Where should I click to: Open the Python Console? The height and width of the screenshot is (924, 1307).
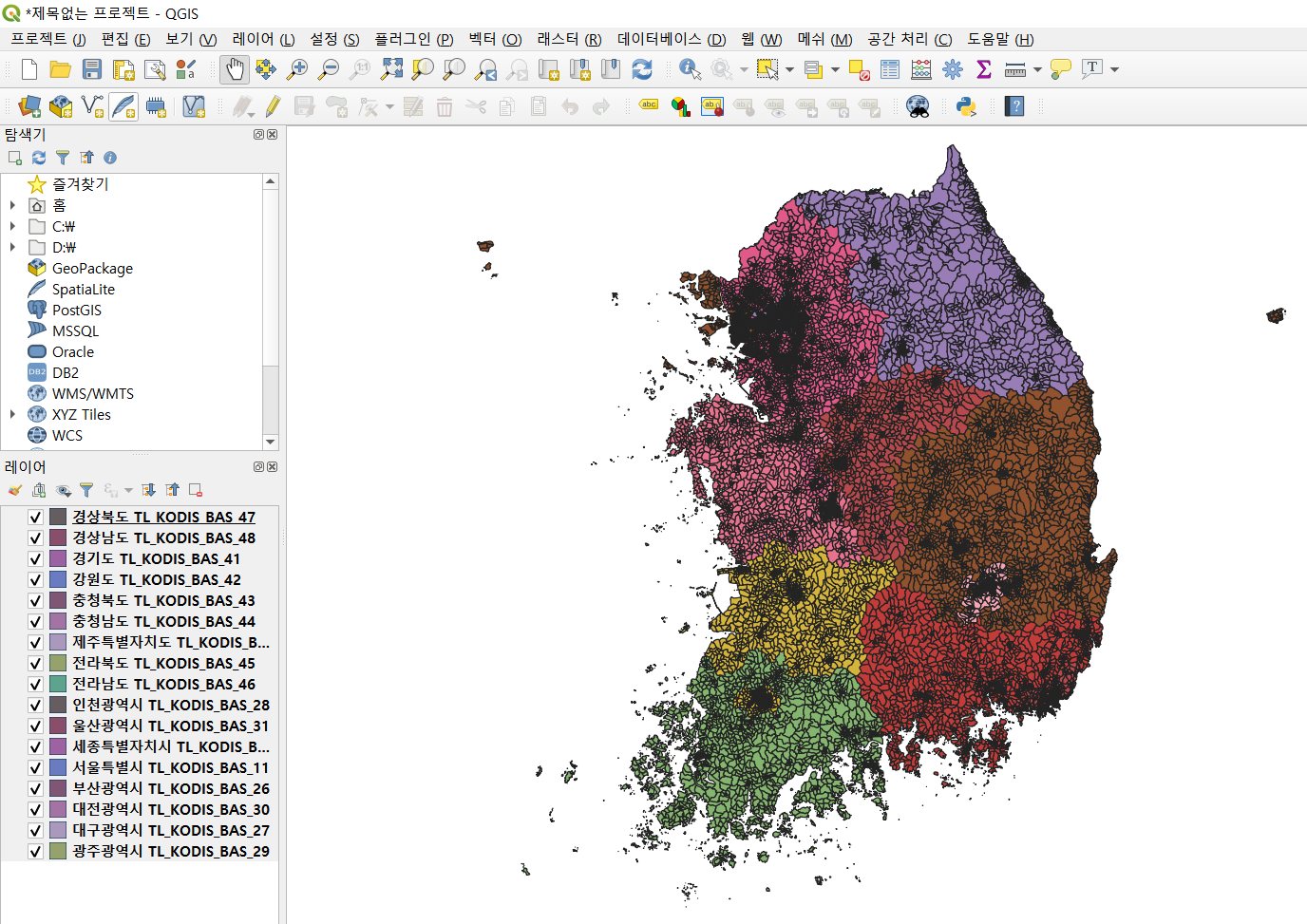click(967, 105)
